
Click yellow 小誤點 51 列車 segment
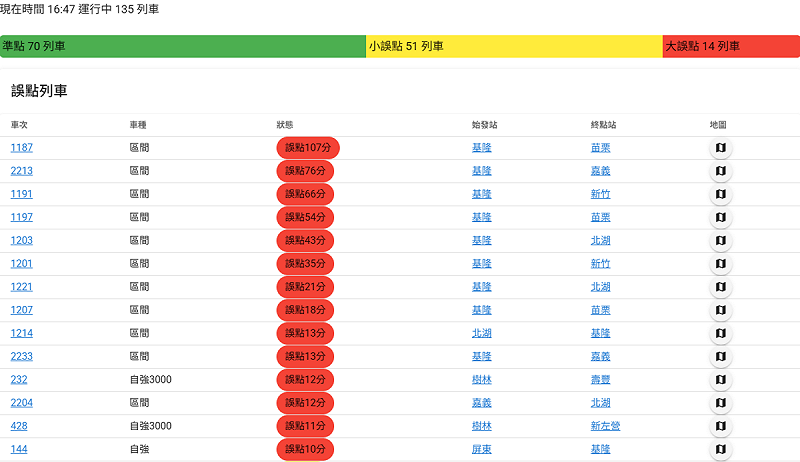click(x=514, y=46)
